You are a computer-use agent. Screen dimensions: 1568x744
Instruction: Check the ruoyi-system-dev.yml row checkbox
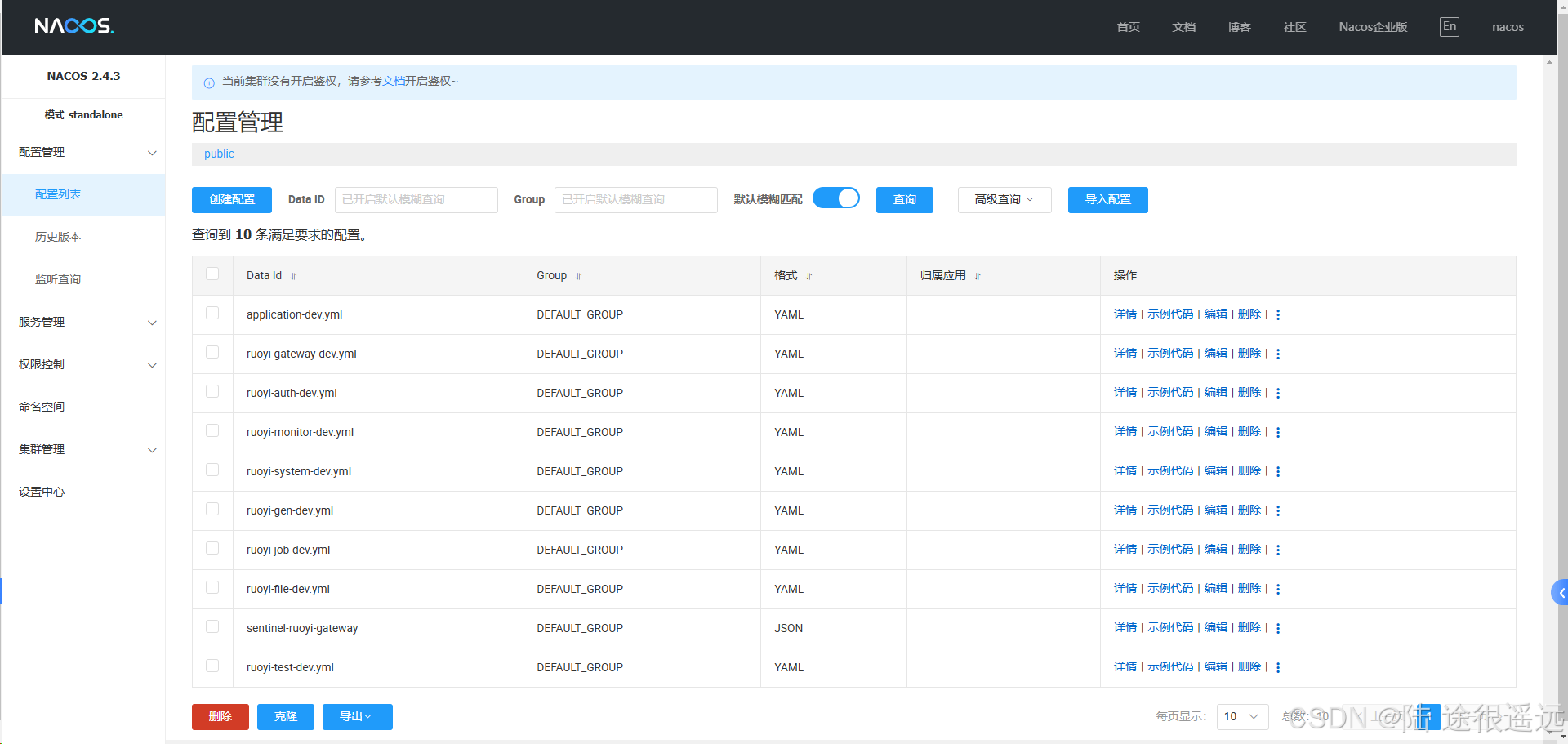(x=212, y=470)
